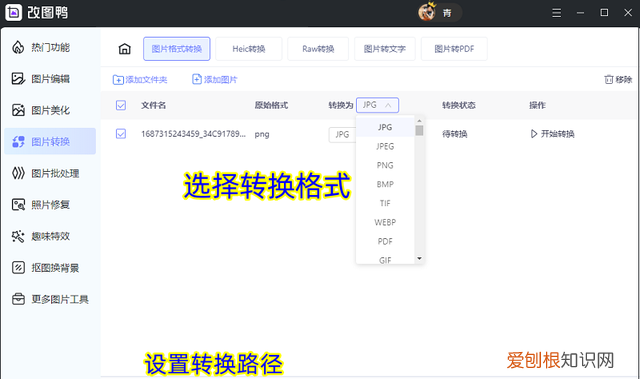
Task: Choose PDF in the format list
Action: pos(385,242)
